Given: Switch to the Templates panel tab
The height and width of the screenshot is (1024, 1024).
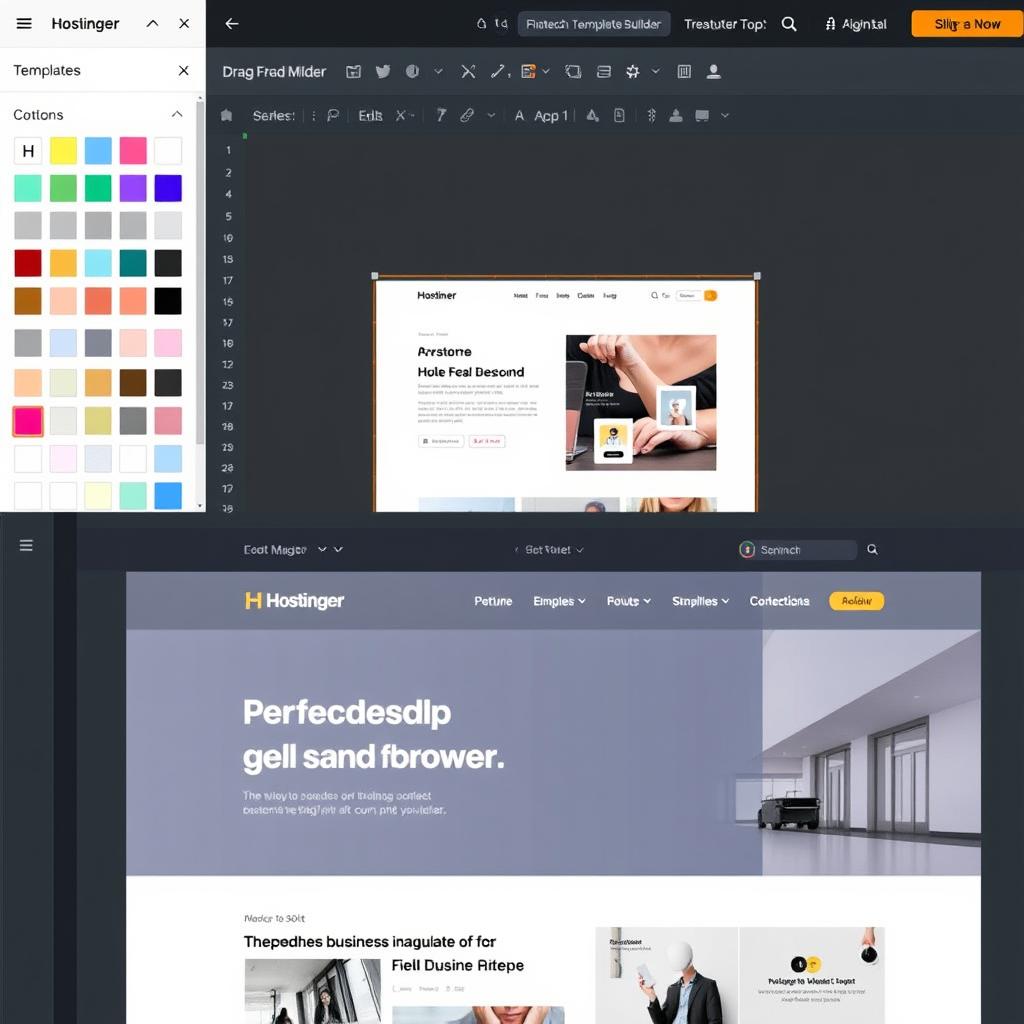Looking at the screenshot, I should coord(46,70).
